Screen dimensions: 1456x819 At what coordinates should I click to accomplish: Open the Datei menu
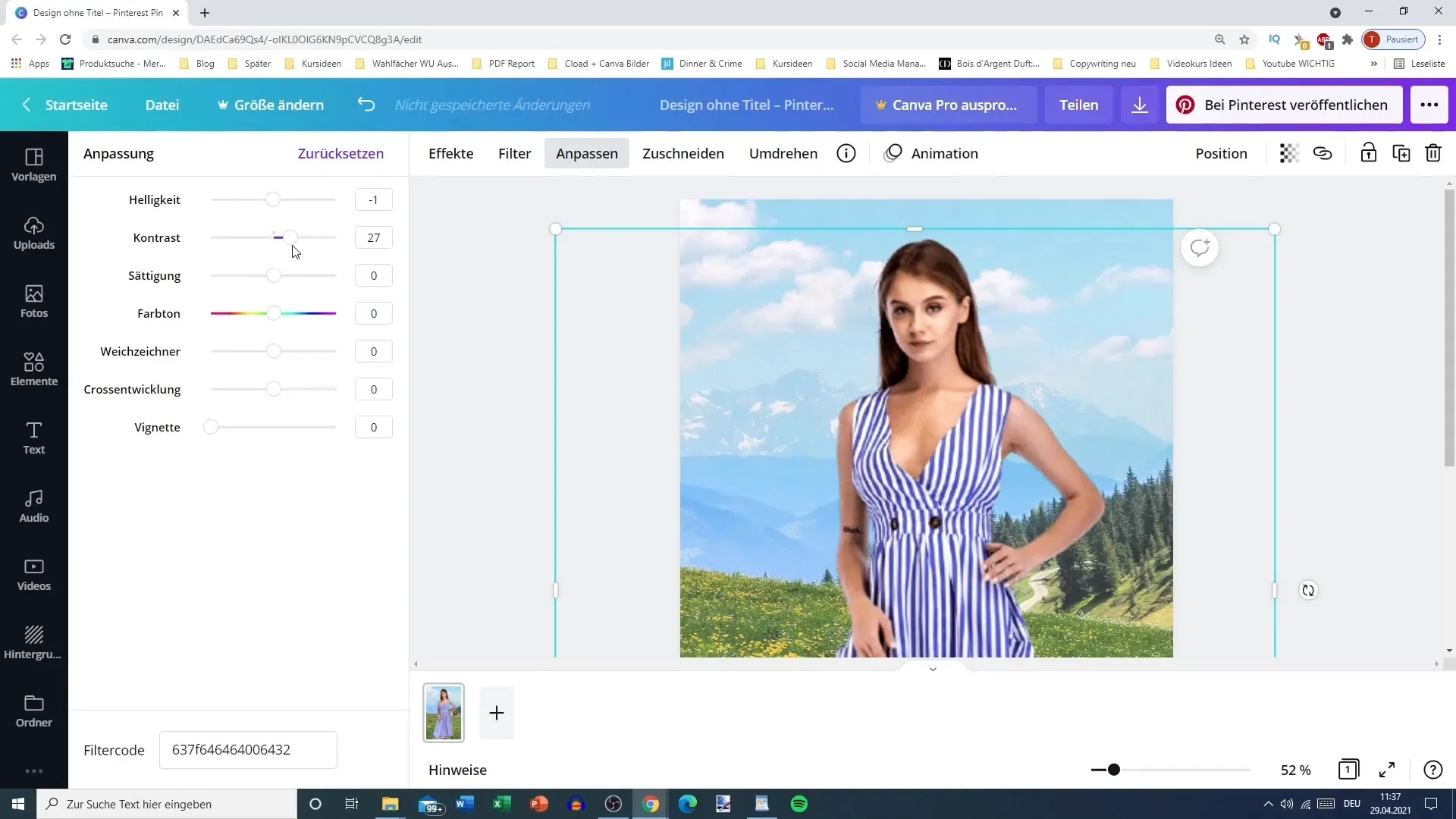(x=162, y=105)
